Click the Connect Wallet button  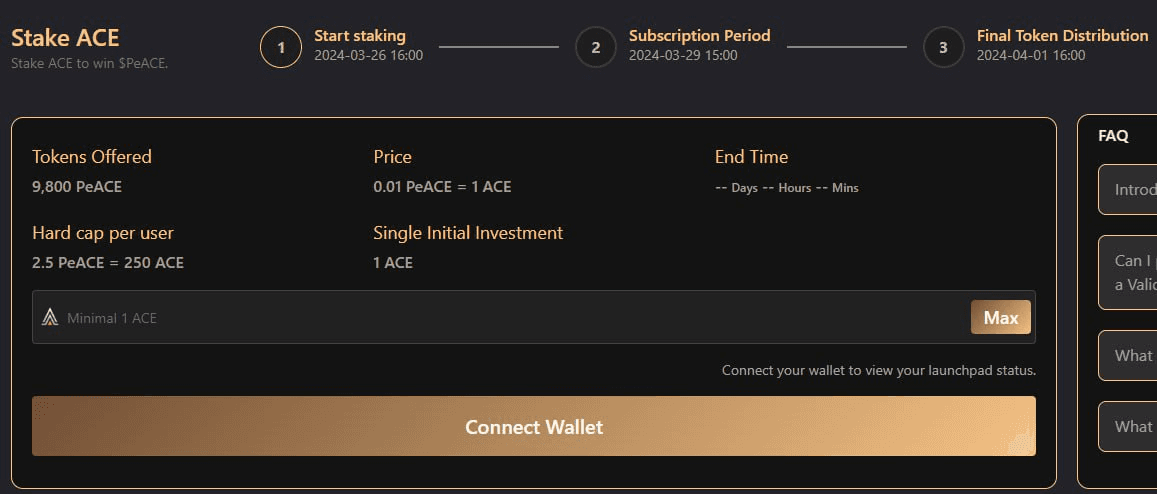533,426
